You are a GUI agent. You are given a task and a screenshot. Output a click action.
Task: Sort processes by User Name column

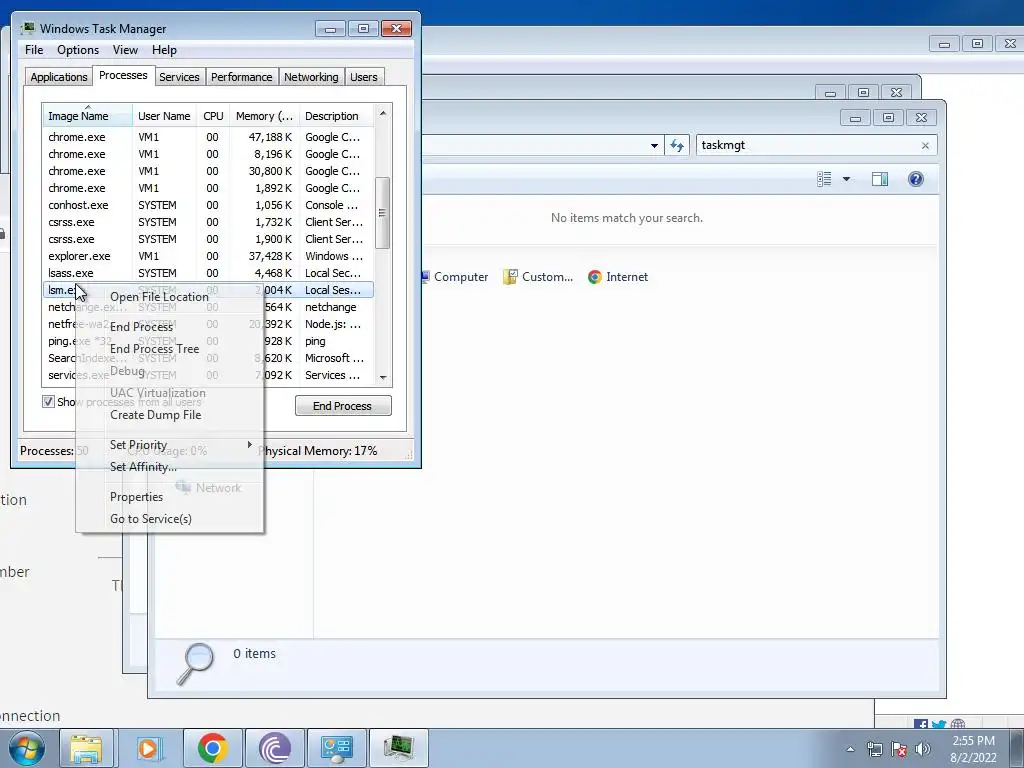[x=164, y=116]
